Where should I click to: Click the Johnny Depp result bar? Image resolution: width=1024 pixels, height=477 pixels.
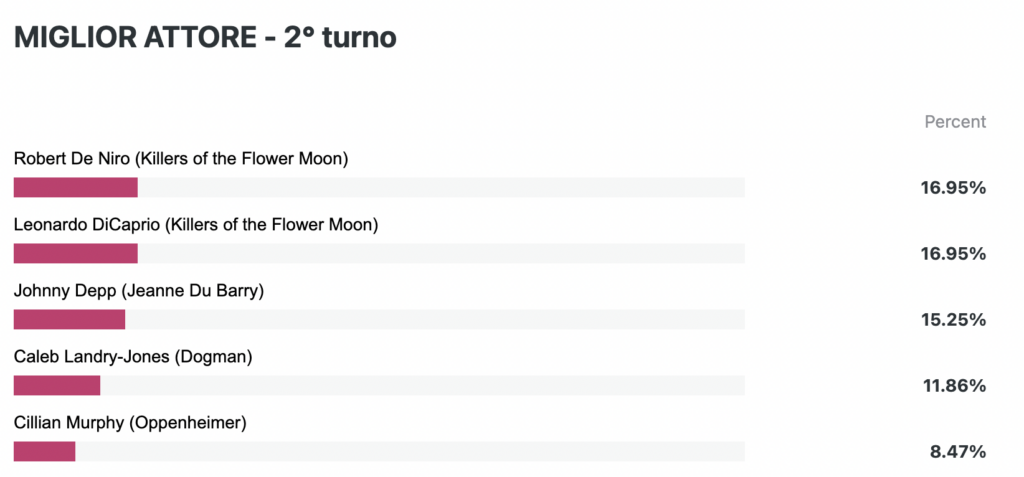click(69, 320)
